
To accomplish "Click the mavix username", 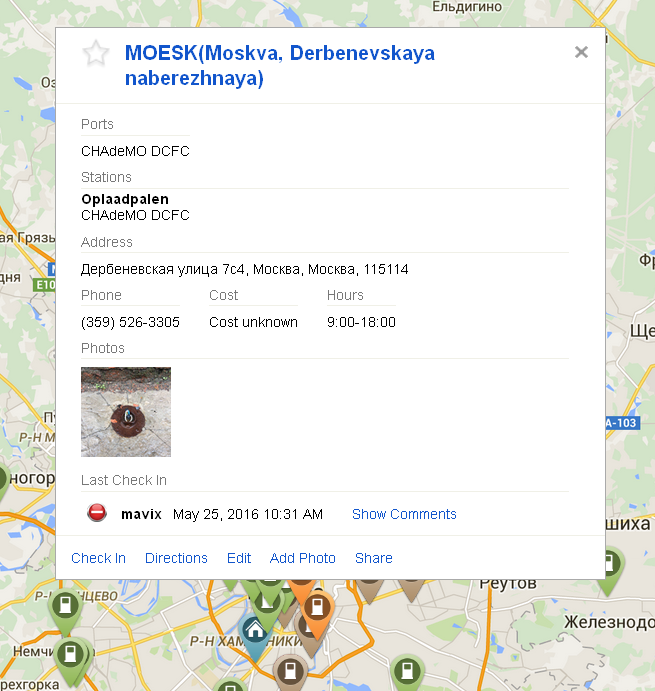I will [141, 514].
